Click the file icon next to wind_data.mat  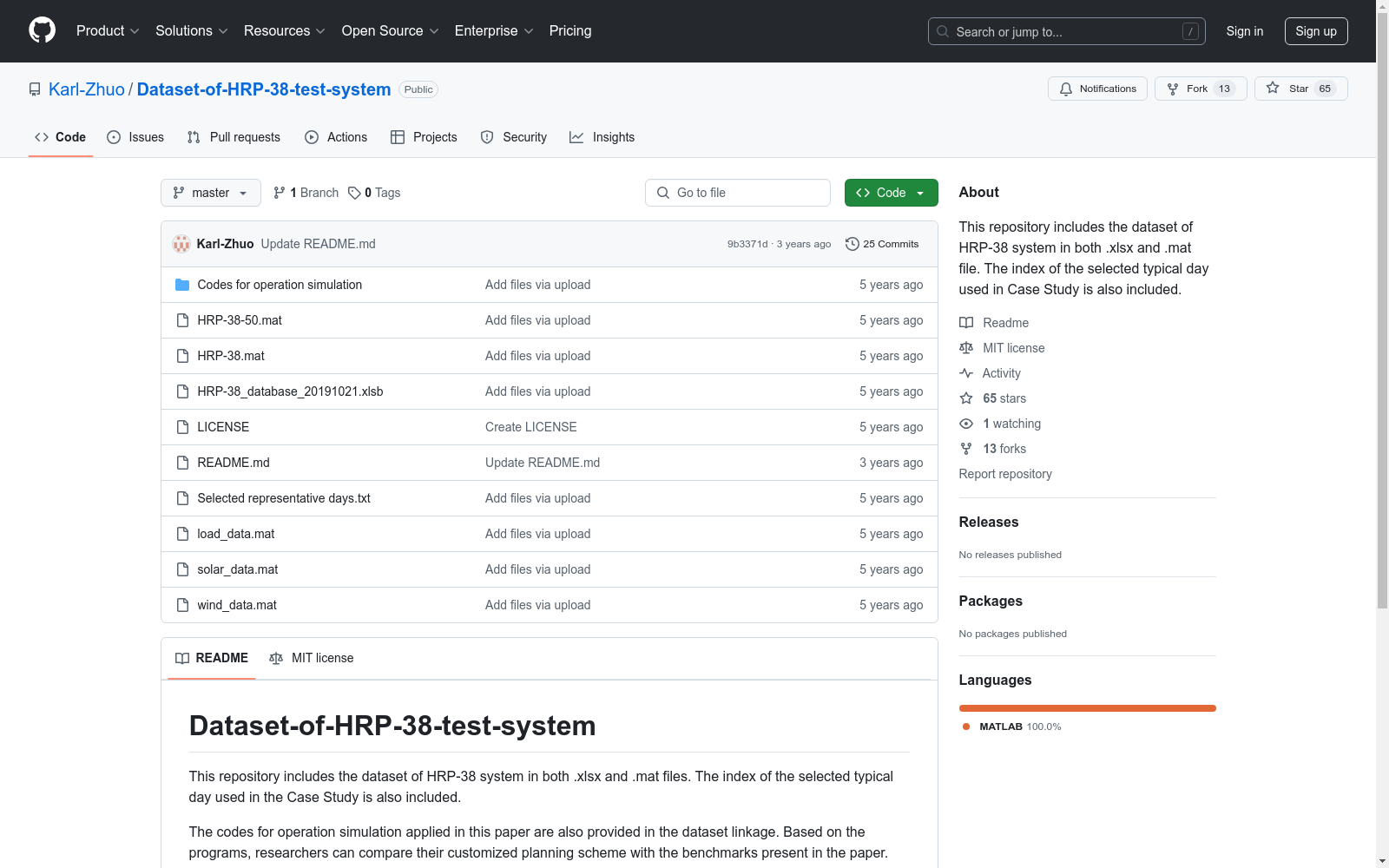pos(182,605)
